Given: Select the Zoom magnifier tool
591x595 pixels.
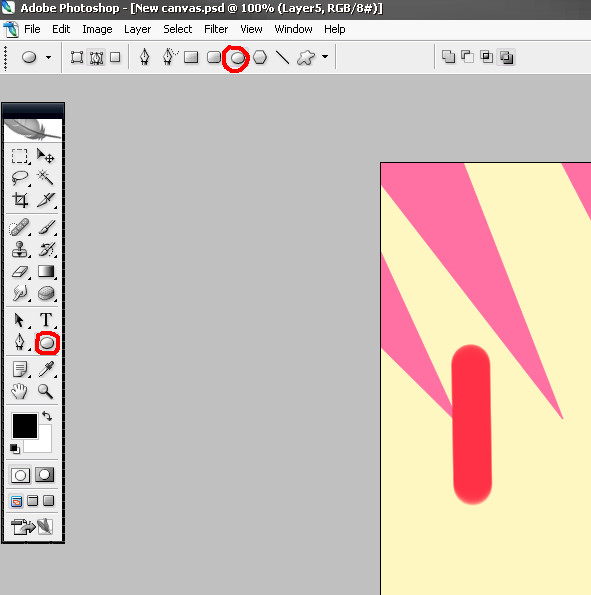Looking at the screenshot, I should point(45,391).
